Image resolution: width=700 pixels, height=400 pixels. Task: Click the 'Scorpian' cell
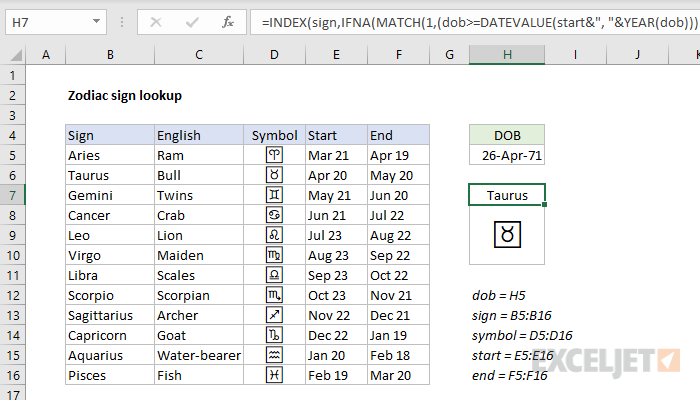coord(199,295)
